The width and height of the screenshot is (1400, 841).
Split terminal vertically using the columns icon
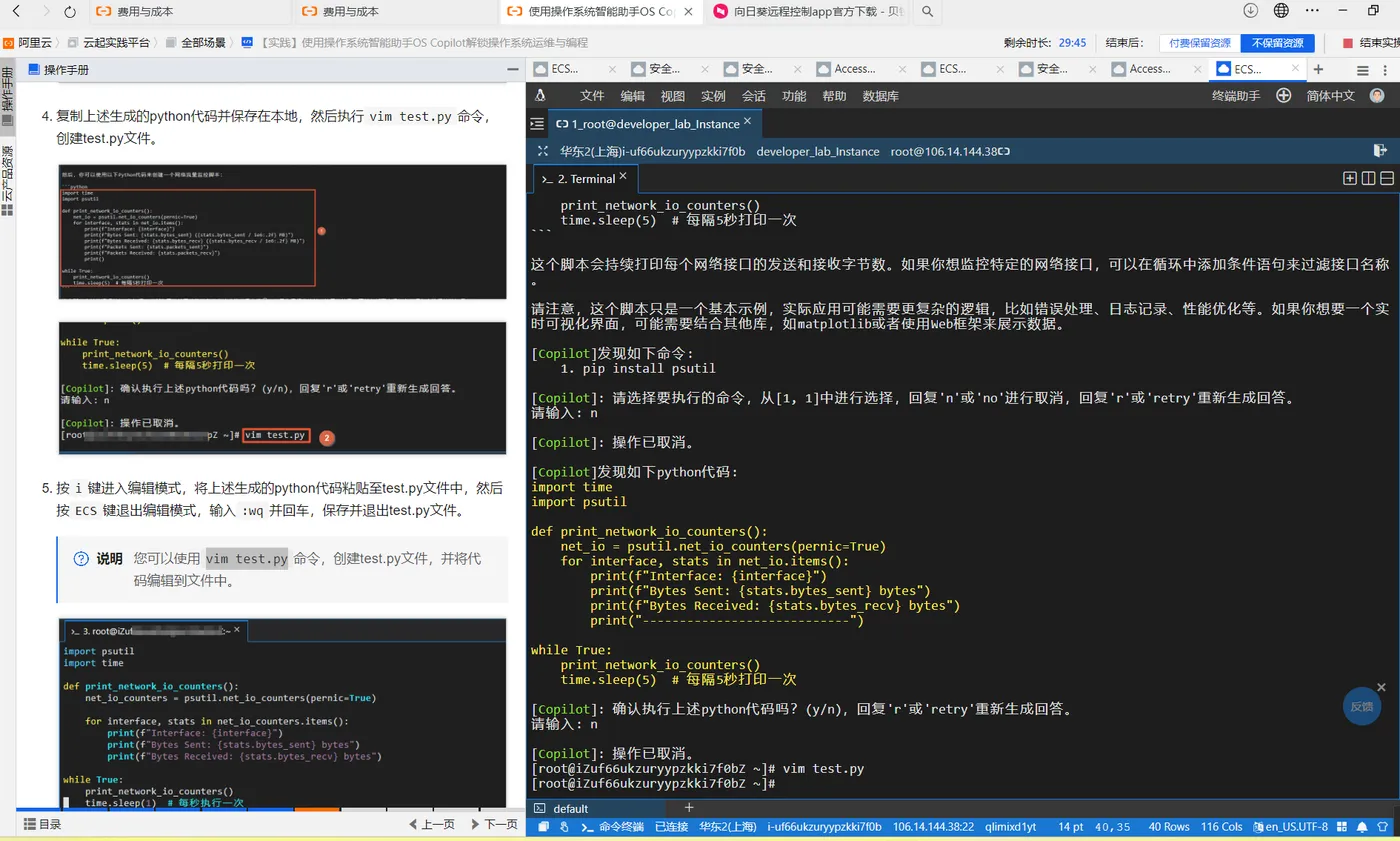click(1368, 178)
